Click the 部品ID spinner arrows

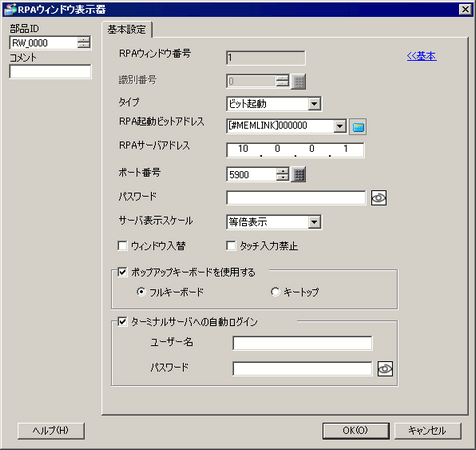(84, 43)
